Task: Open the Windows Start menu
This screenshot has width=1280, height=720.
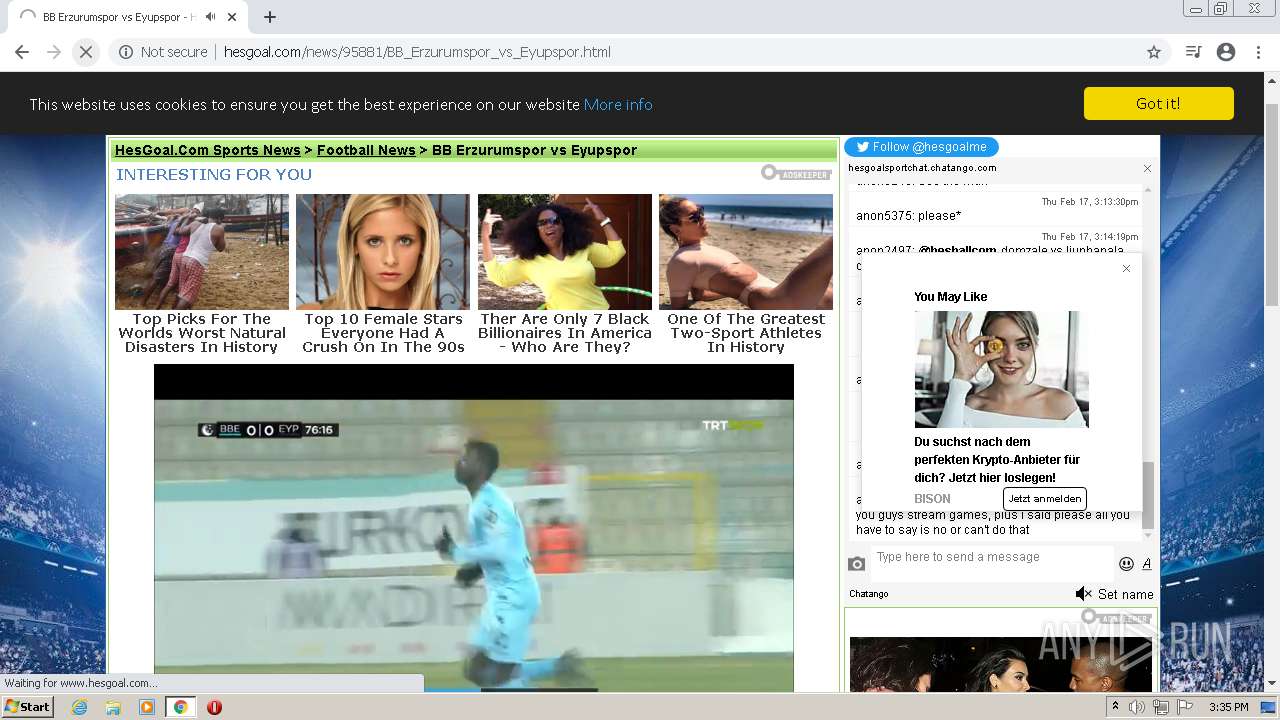Action: pos(28,706)
